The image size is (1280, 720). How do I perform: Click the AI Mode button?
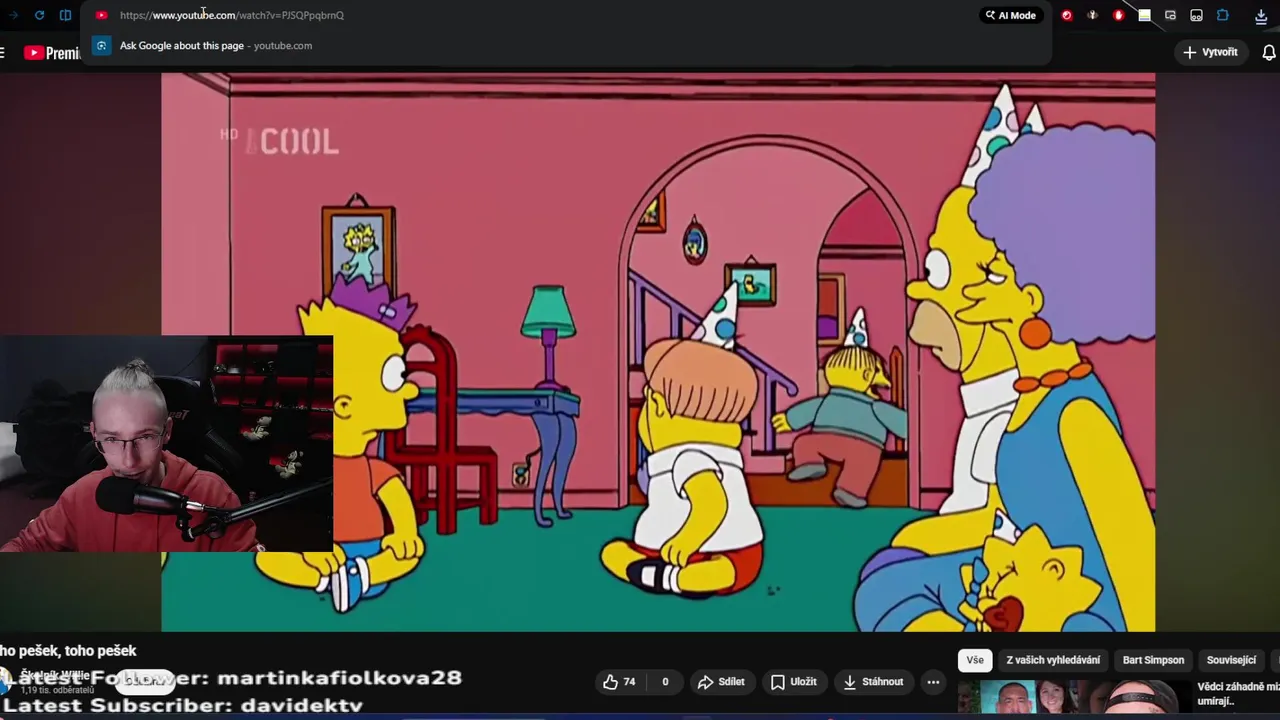coord(1010,15)
